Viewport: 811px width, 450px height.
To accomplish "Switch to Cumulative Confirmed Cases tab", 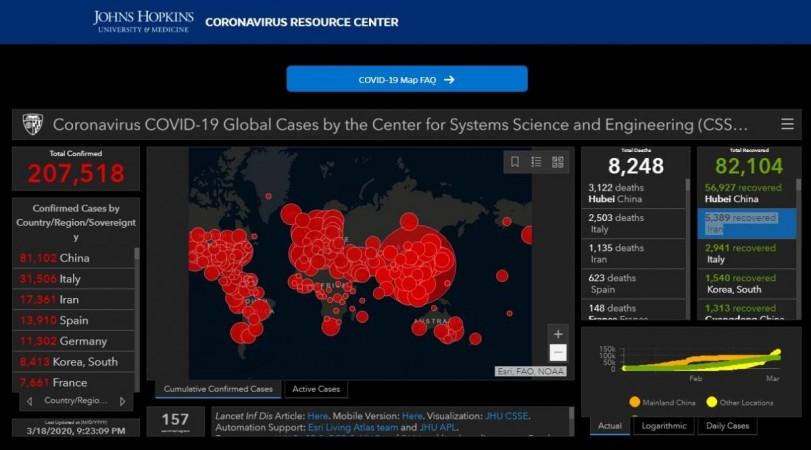I will (218, 389).
